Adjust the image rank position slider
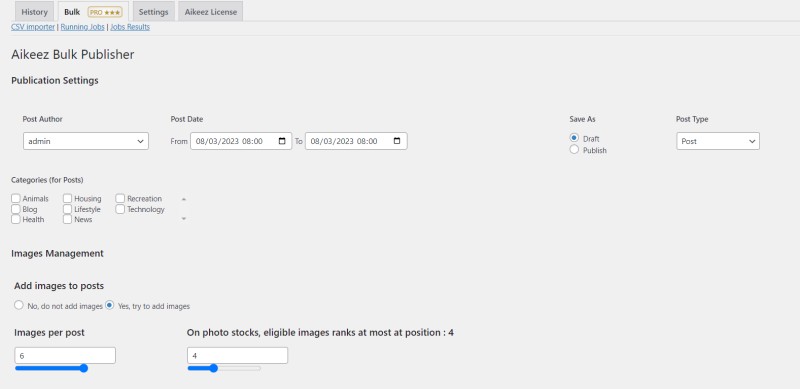The width and height of the screenshot is (800, 389). pyautogui.click(x=224, y=368)
